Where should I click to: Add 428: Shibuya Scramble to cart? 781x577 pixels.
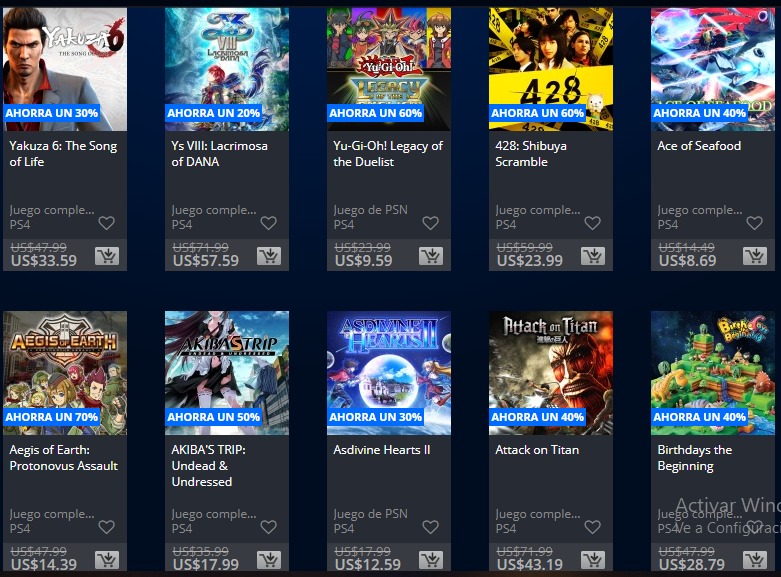click(x=593, y=256)
